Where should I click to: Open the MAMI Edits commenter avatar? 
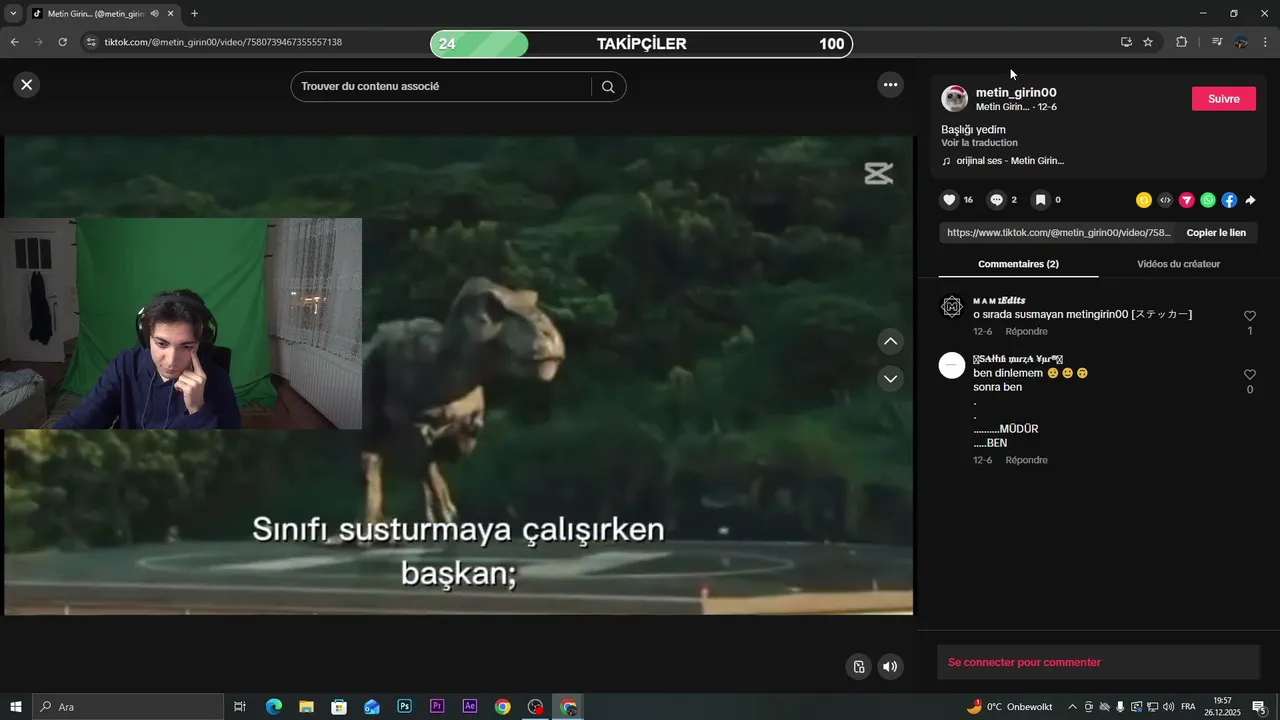[952, 307]
